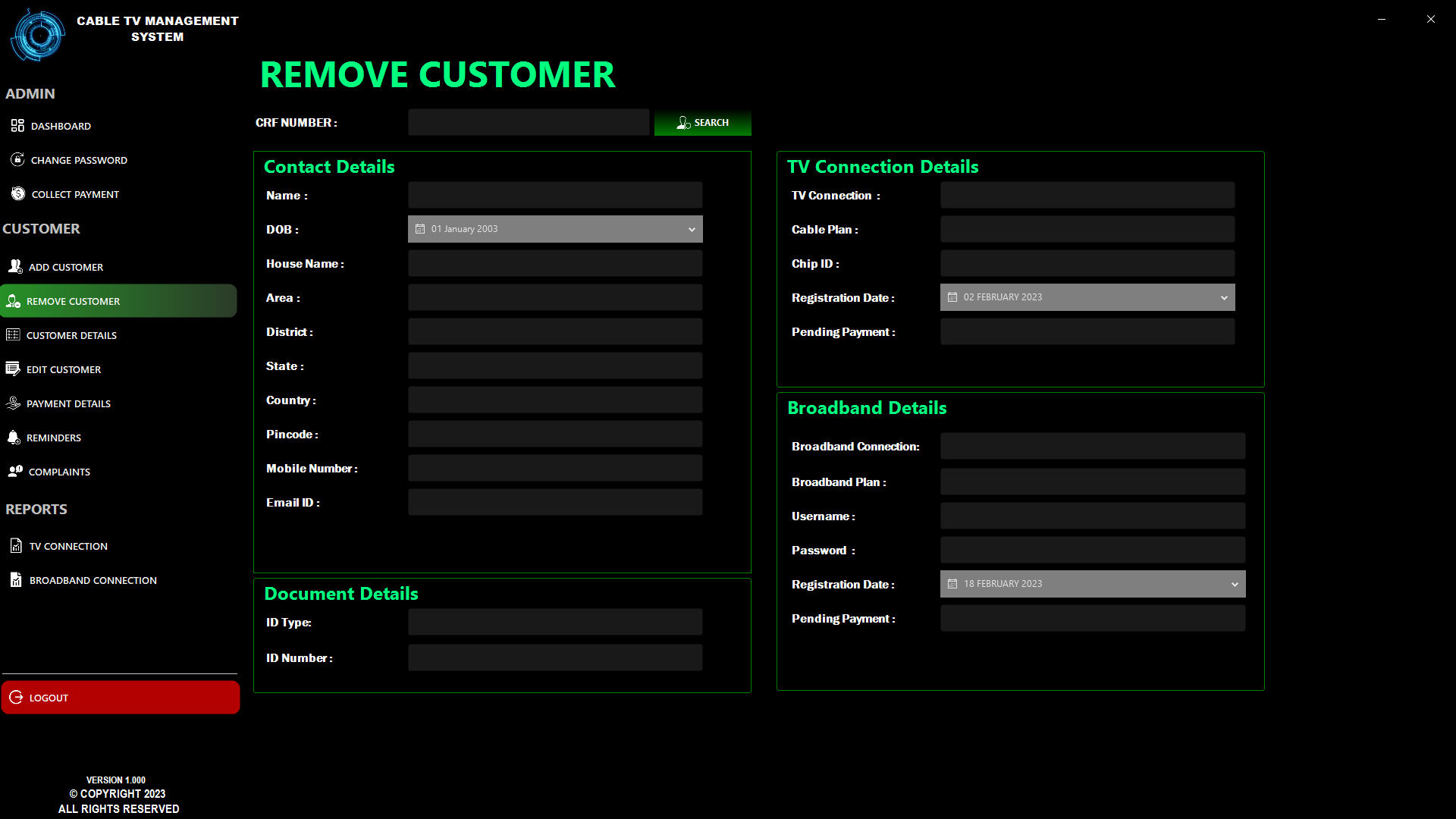Select Broadband Connection report menu item
Viewport: 1456px width, 819px height.
(93, 580)
